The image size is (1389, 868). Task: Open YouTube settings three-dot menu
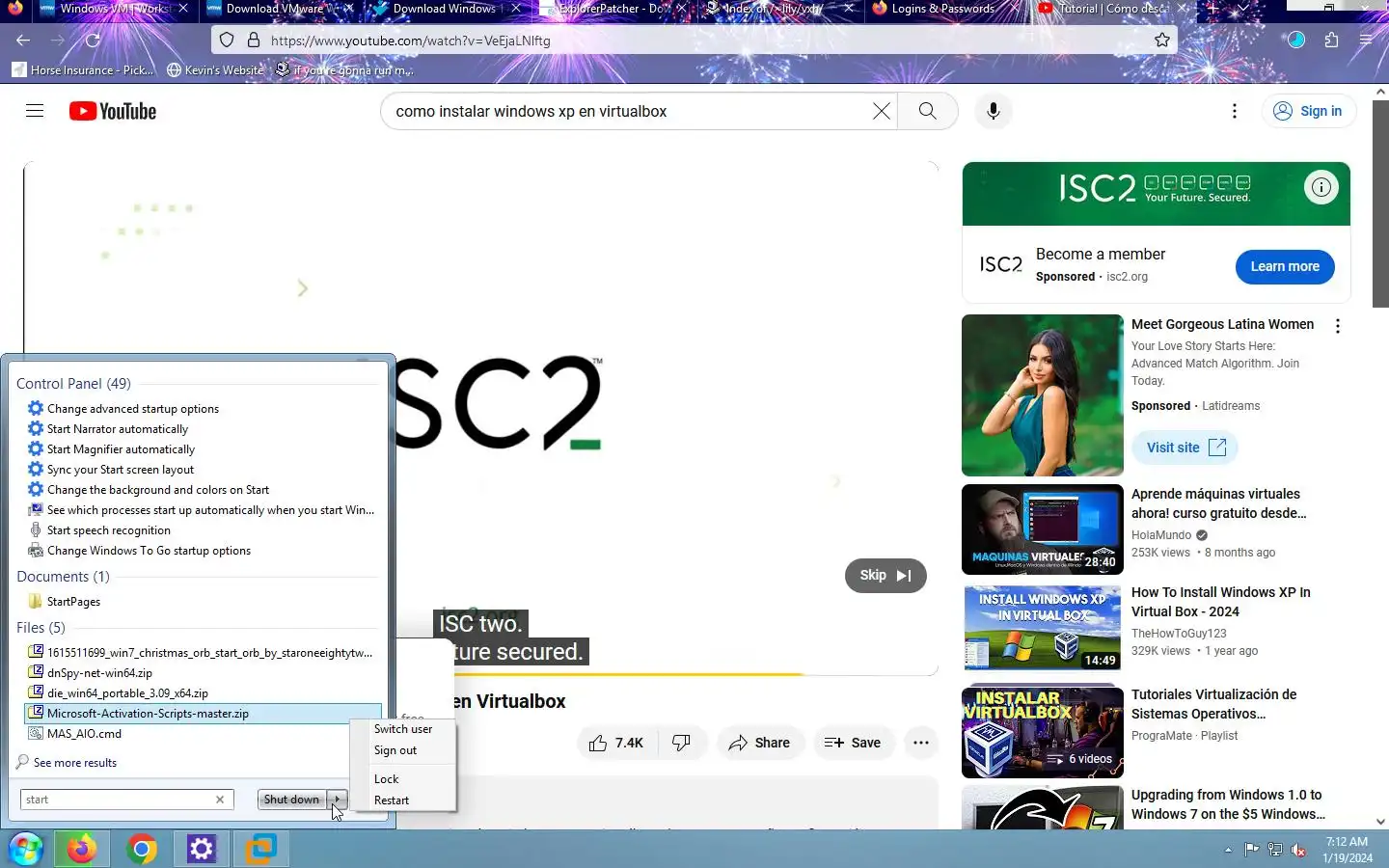[x=1234, y=111]
